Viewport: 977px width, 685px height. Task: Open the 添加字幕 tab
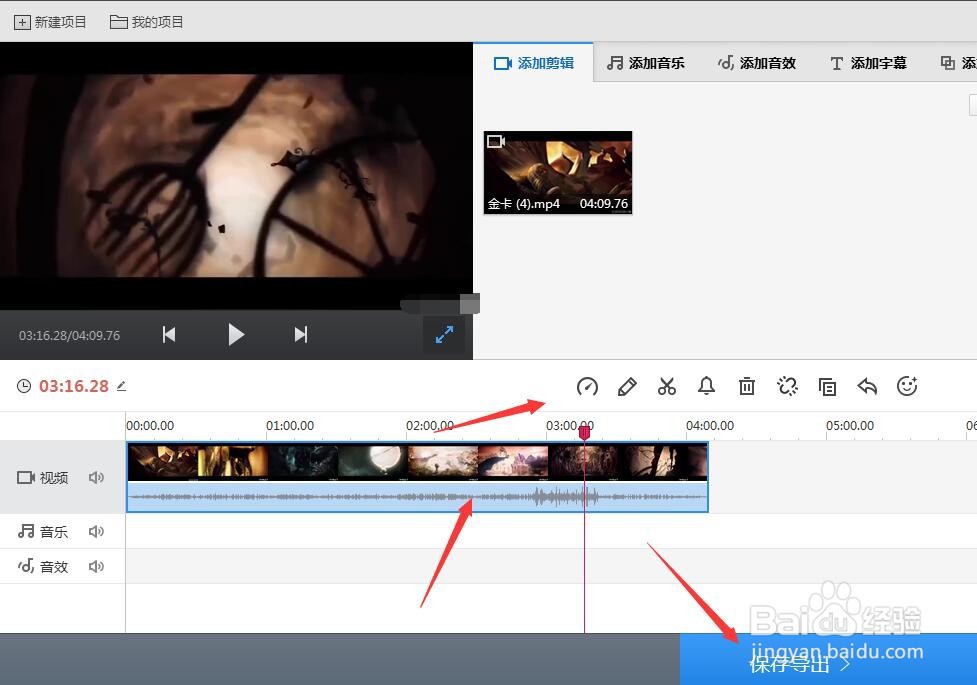pyautogui.click(x=868, y=62)
